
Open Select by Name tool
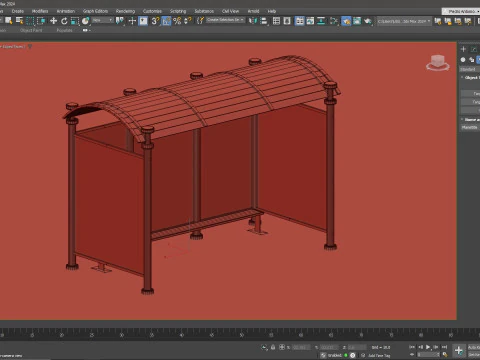(19, 21)
